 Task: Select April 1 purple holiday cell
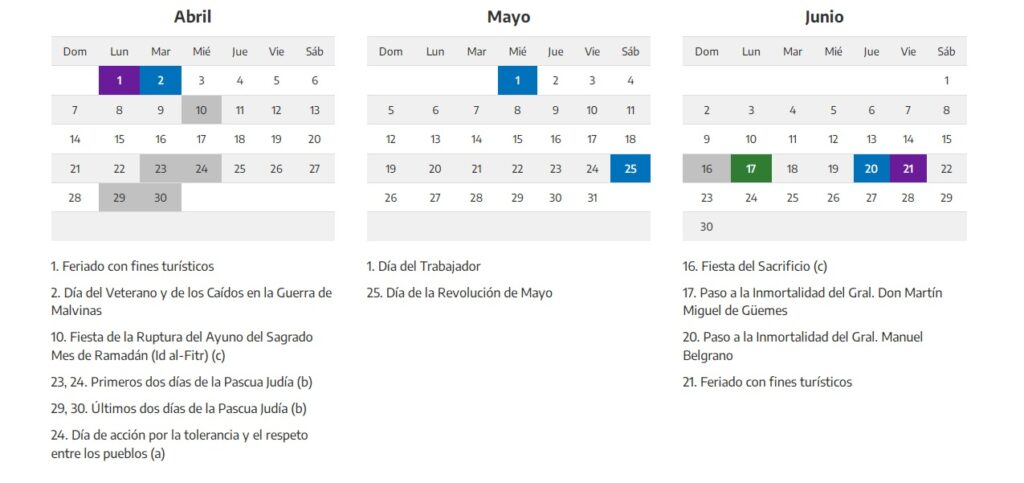(x=119, y=81)
